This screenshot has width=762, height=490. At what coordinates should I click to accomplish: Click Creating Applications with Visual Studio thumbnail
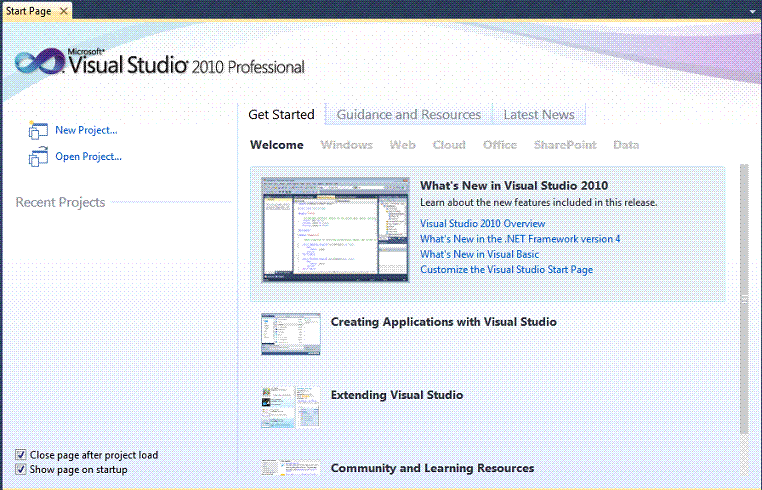click(291, 334)
